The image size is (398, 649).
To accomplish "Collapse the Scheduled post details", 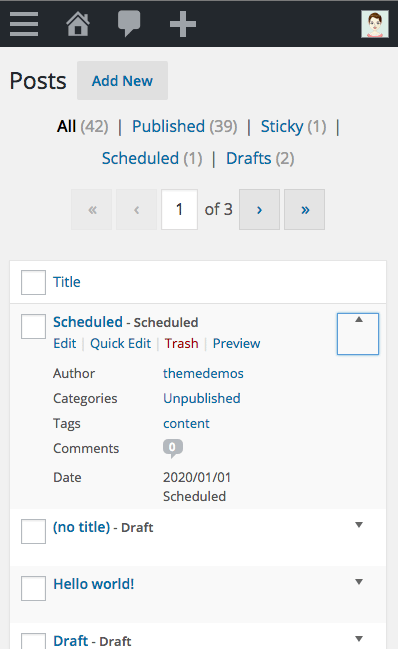I will click(x=358, y=334).
